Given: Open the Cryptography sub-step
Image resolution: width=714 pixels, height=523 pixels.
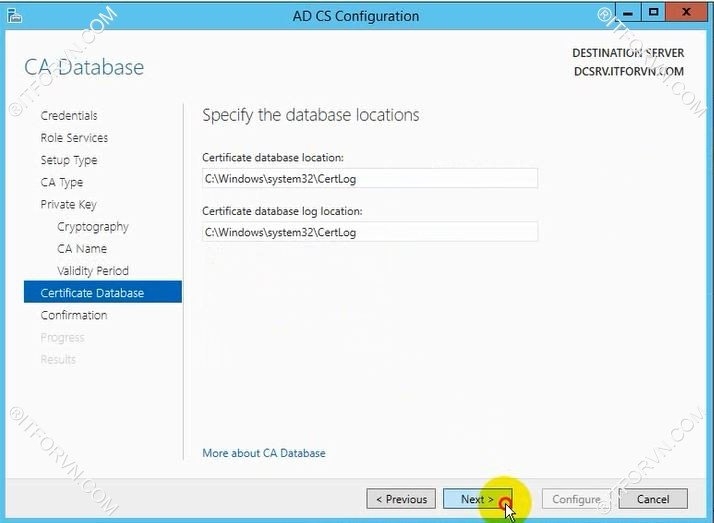Looking at the screenshot, I should pos(93,227).
